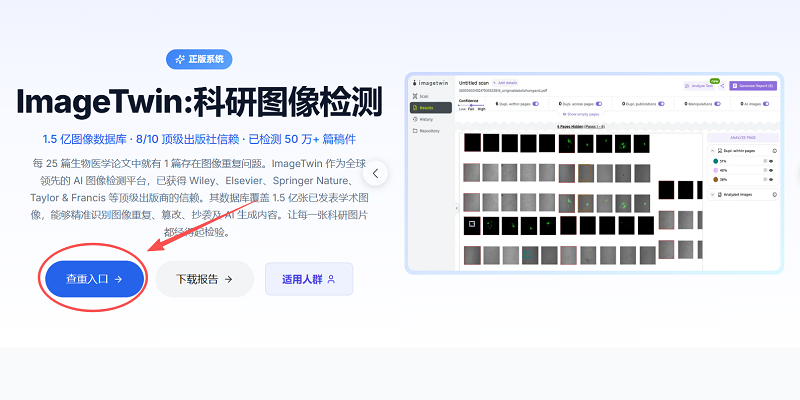Select the first black thumbnail in top row
800x400 pixels.
pos(472,142)
